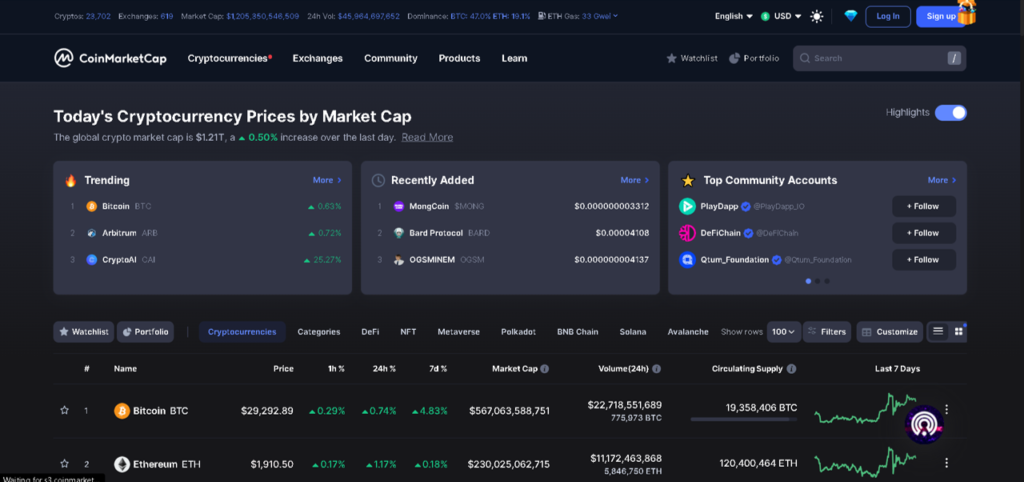Select the Solana tab
The height and width of the screenshot is (482, 1024).
633,332
